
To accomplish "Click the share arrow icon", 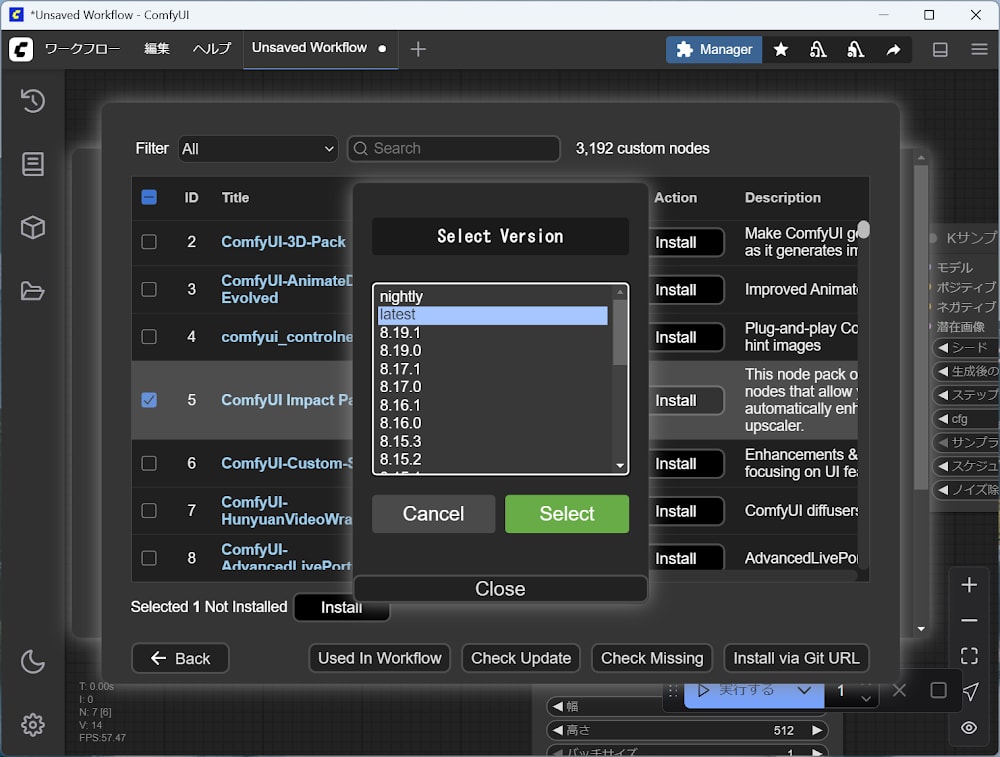I will pos(893,49).
